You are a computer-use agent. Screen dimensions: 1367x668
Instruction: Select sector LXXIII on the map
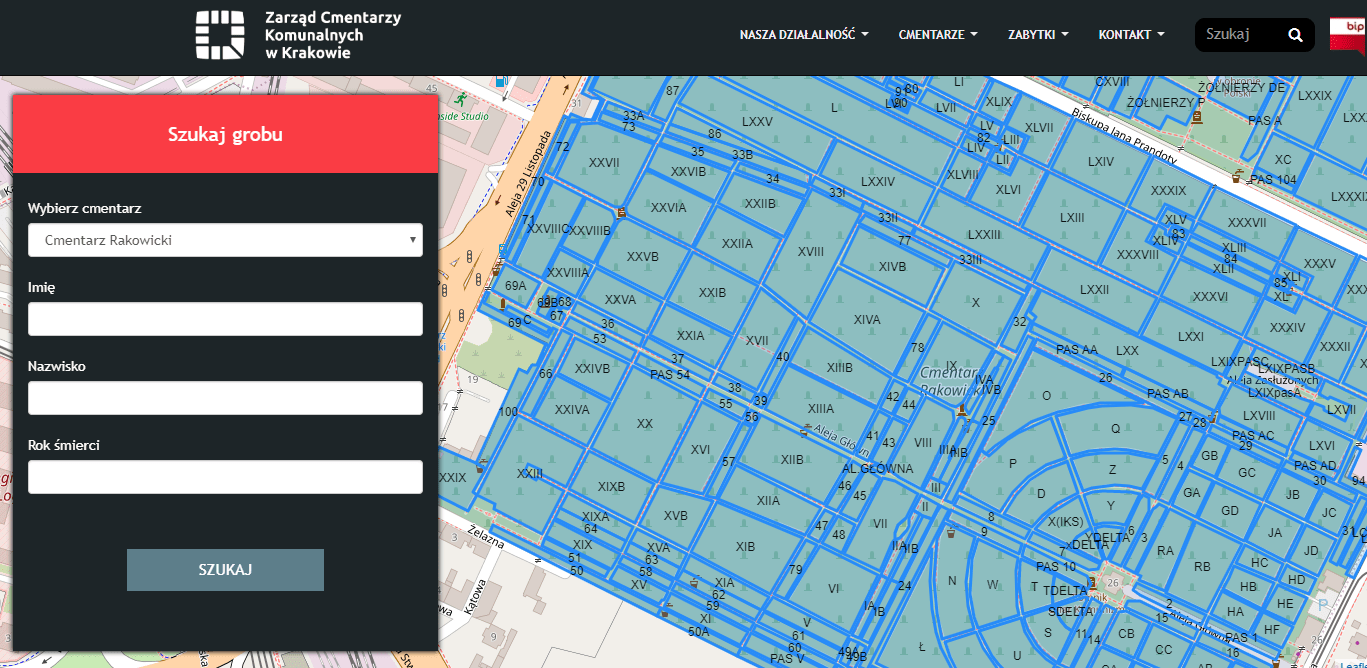[984, 235]
